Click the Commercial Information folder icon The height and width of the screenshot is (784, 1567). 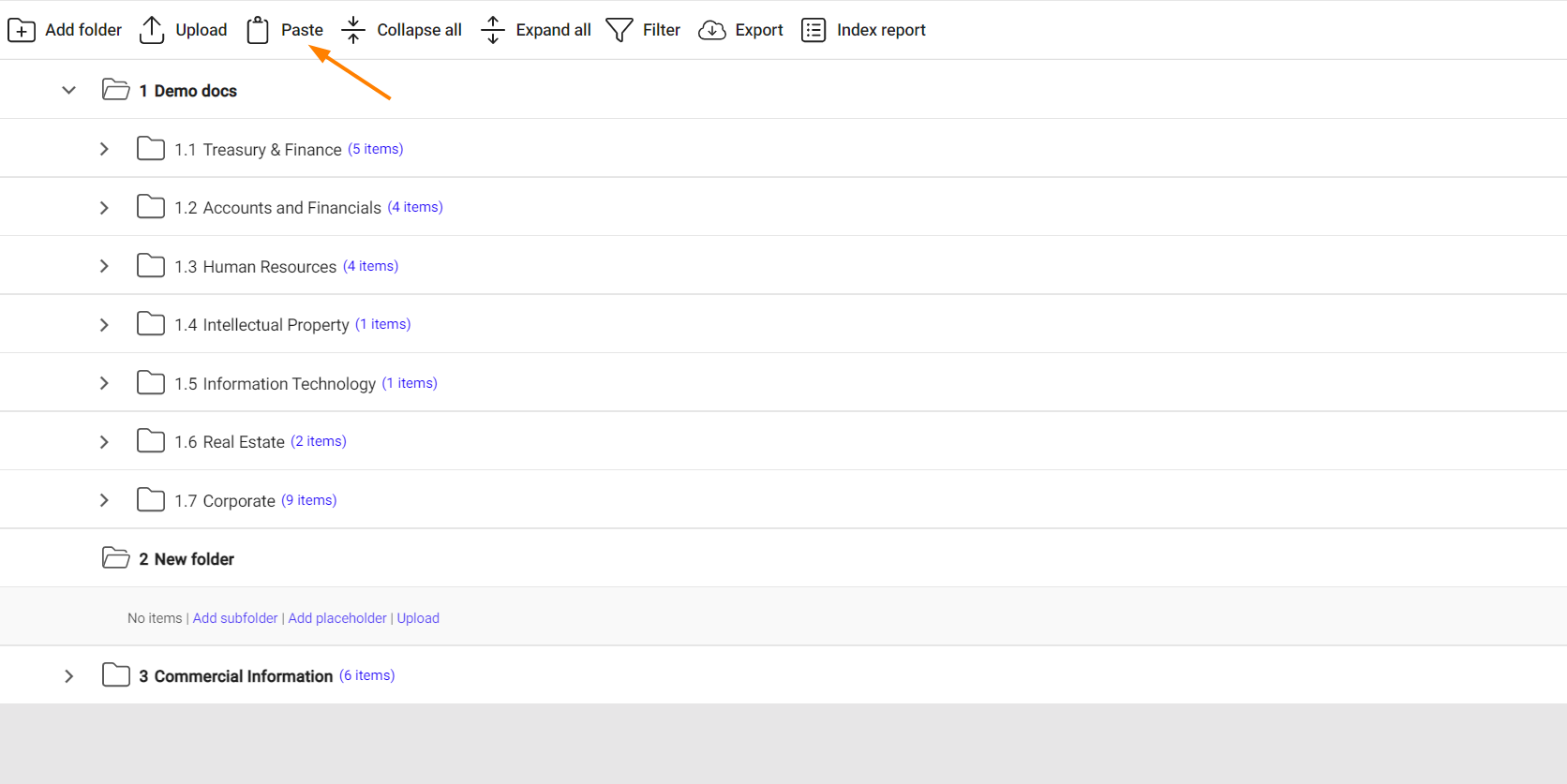[116, 675]
